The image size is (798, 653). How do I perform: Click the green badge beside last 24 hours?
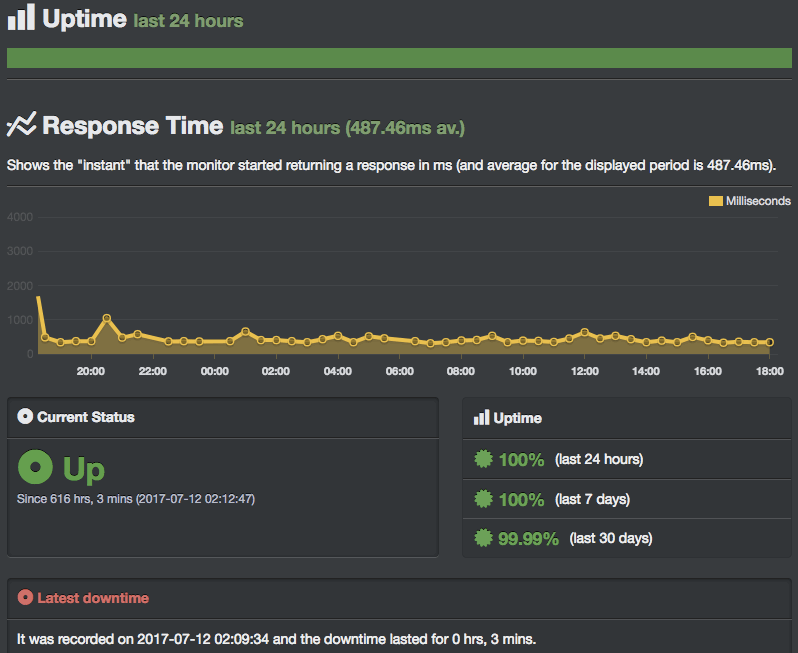pos(483,459)
